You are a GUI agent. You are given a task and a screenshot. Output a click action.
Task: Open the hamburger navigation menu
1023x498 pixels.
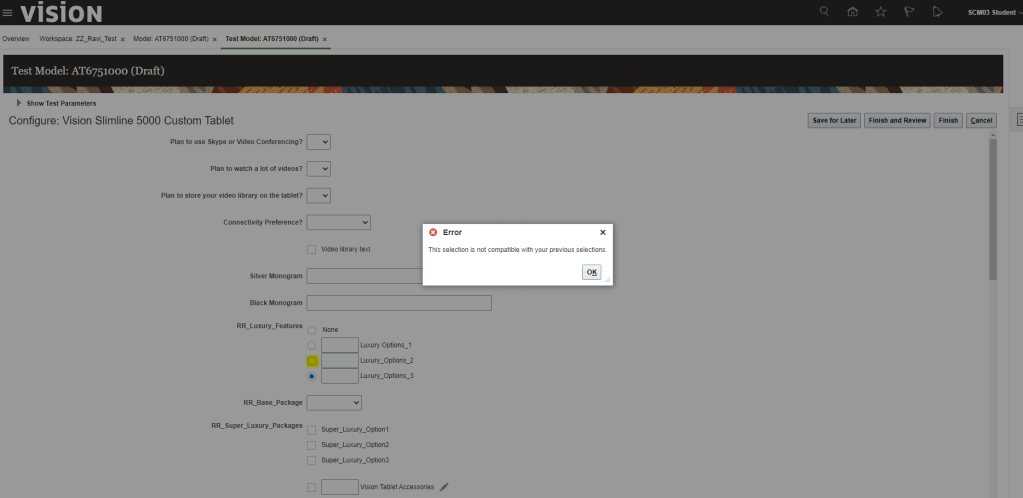click(8, 13)
